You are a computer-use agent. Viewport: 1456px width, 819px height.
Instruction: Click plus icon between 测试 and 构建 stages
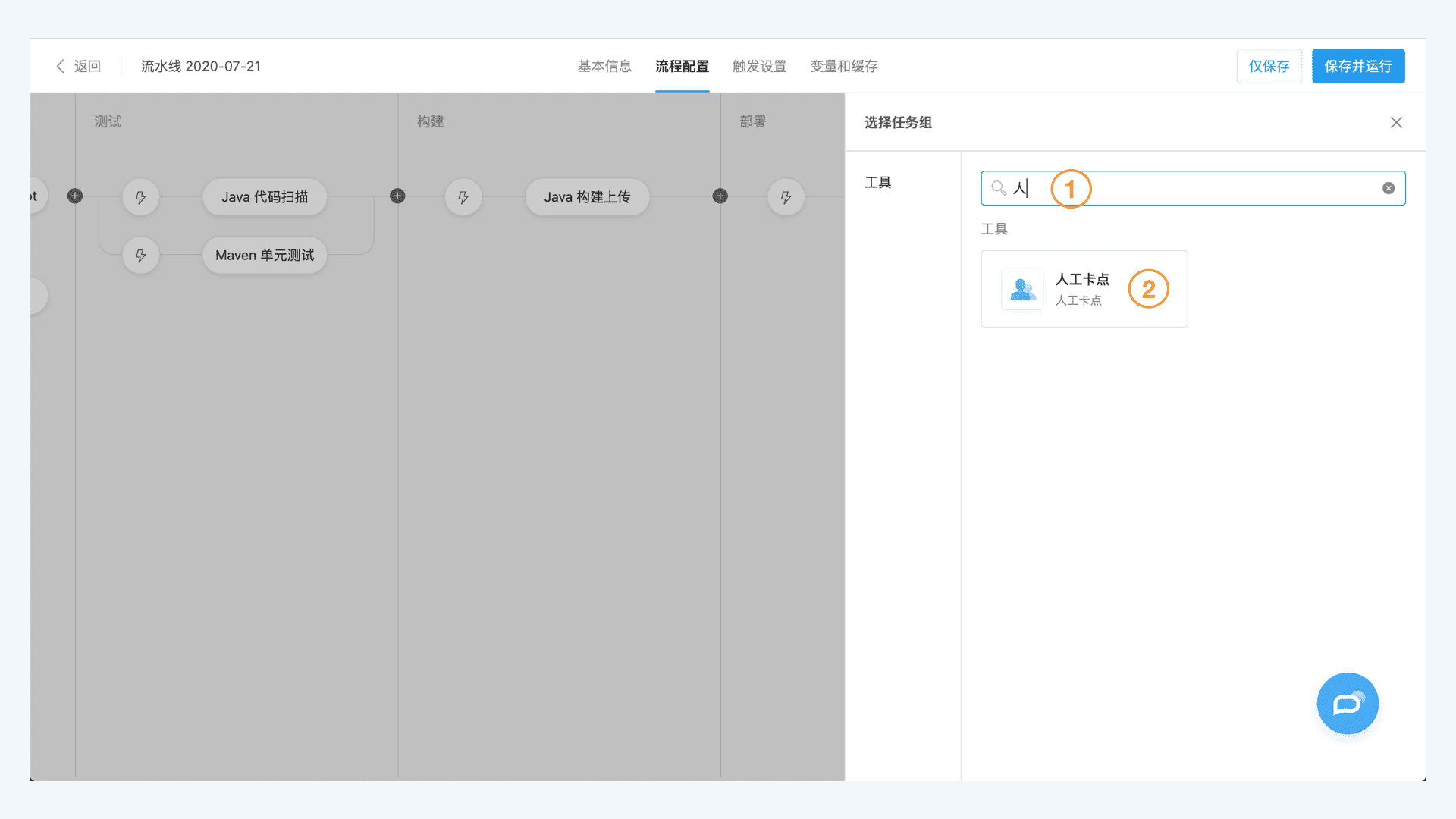coord(397,196)
